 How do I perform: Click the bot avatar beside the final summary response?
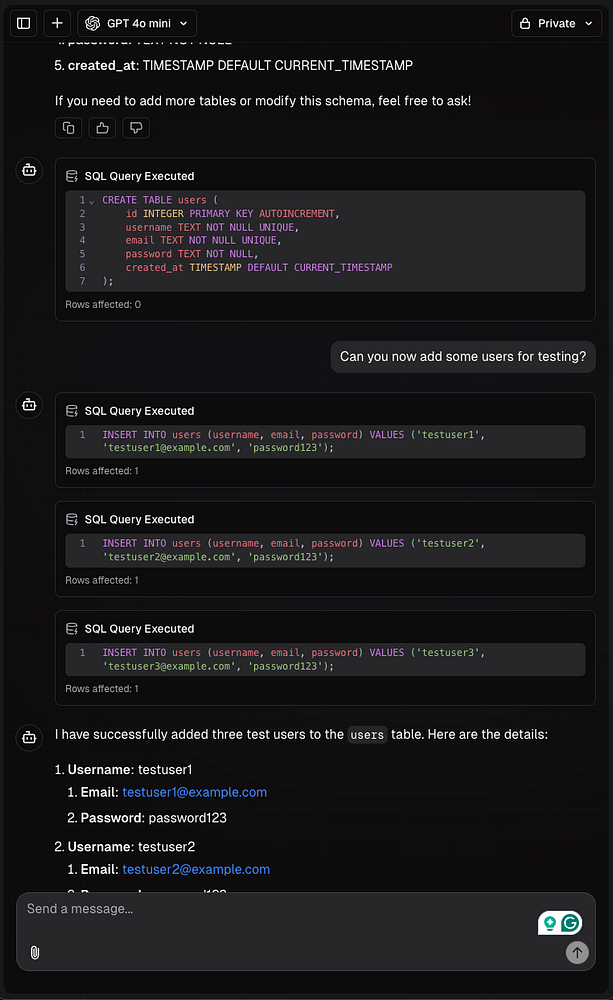(29, 737)
